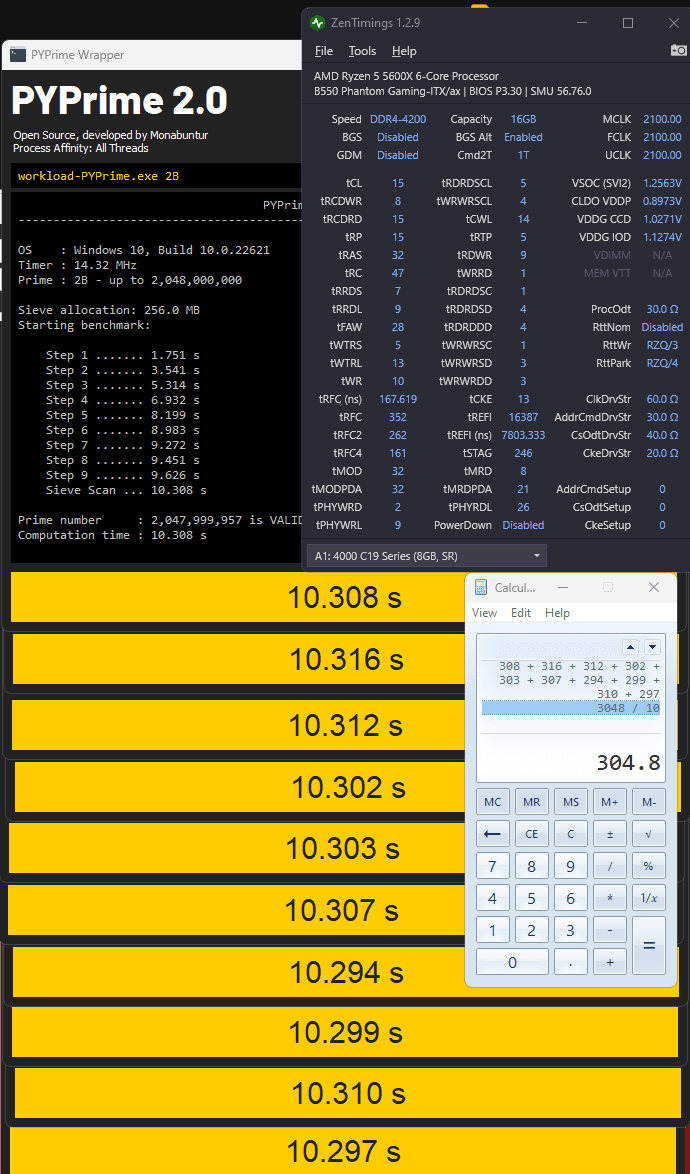Click the decimal point button
This screenshot has width=690, height=1174.
coord(570,962)
